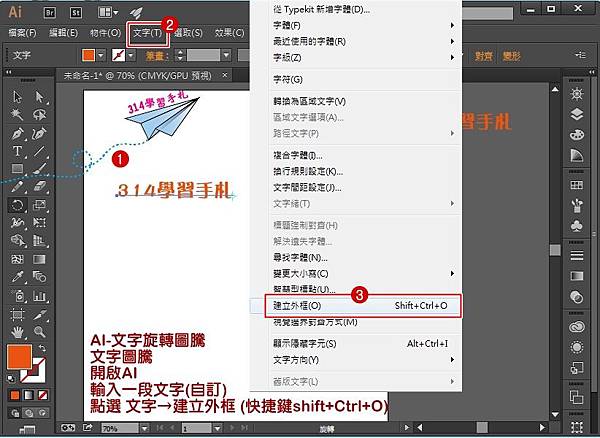Select the Eyedropper tool
Viewport: 600px width, 438px height.
(x=17, y=277)
